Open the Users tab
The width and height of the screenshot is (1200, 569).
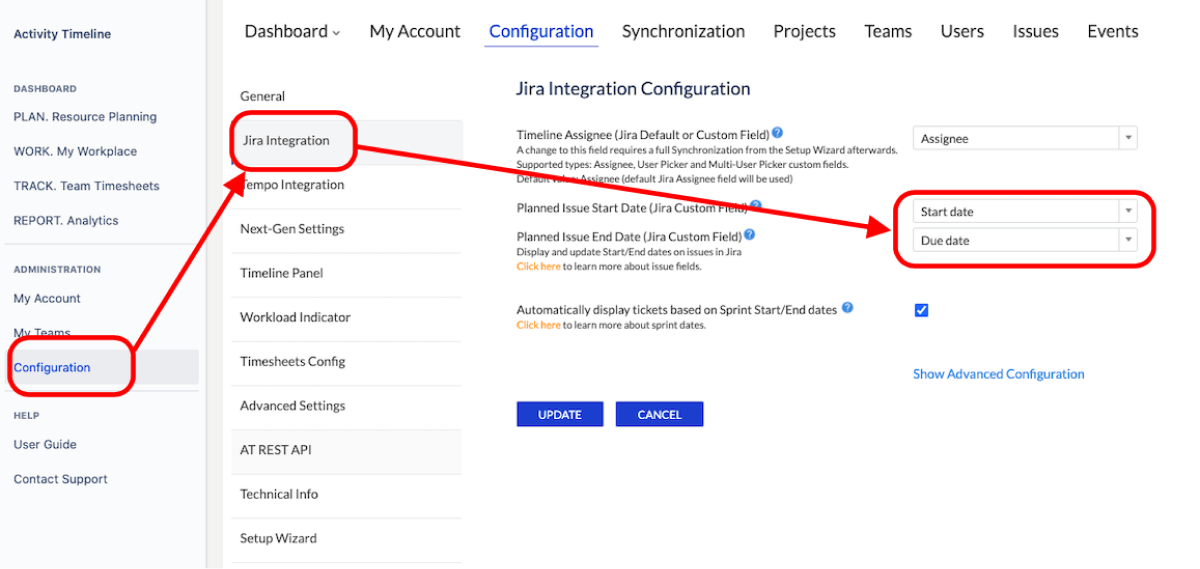(x=962, y=31)
